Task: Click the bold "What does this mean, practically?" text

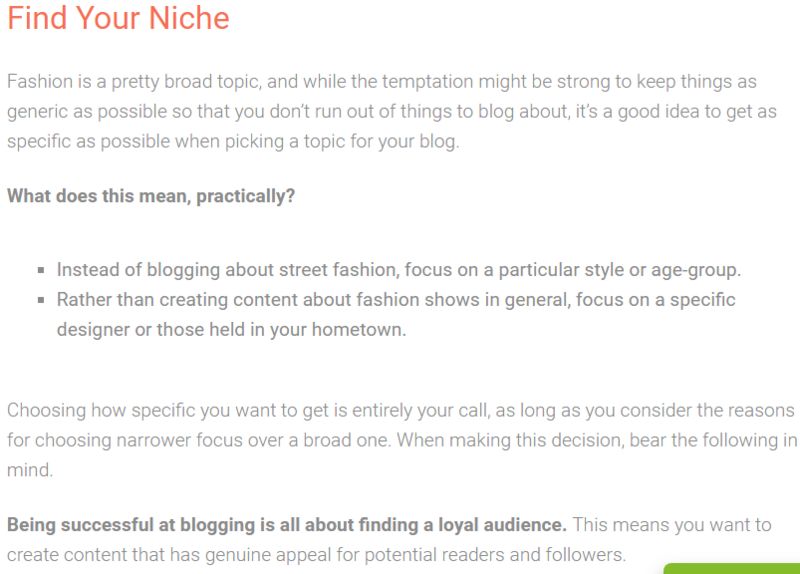Action: pos(151,196)
